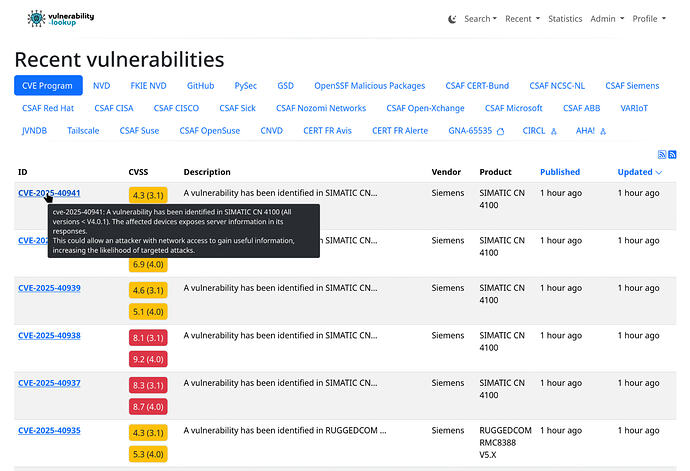The width and height of the screenshot is (690, 471).
Task: Toggle dark mode with the moon icon
Action: (452, 19)
